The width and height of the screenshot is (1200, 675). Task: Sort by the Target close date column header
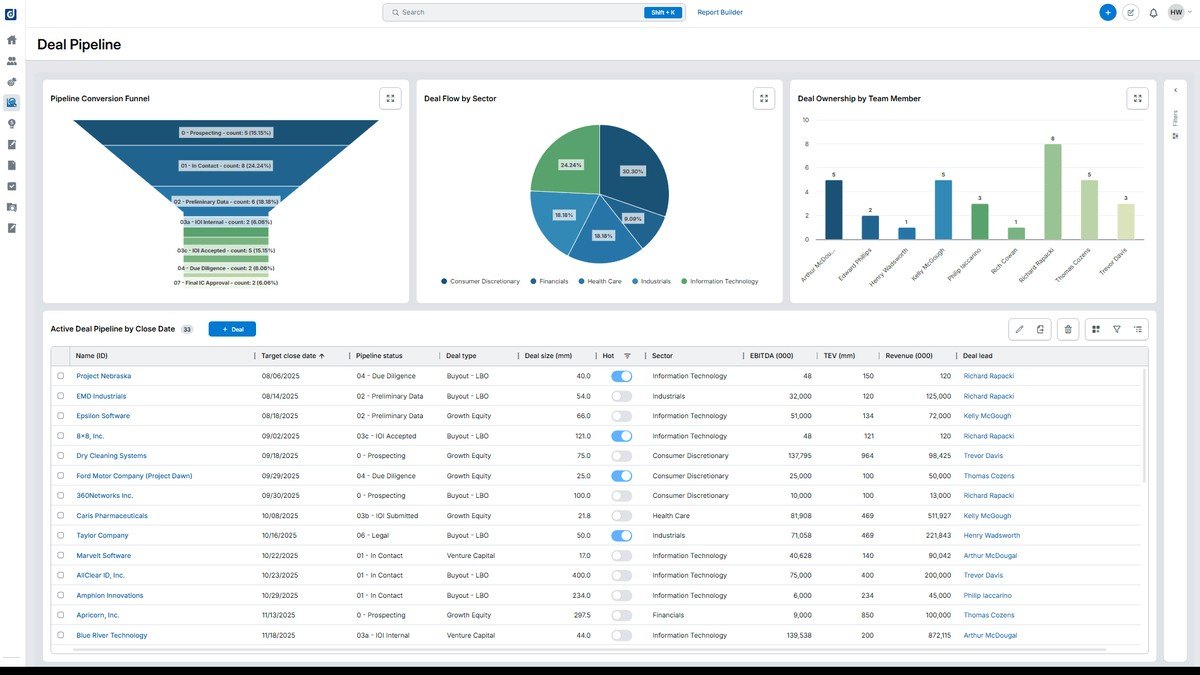point(293,356)
